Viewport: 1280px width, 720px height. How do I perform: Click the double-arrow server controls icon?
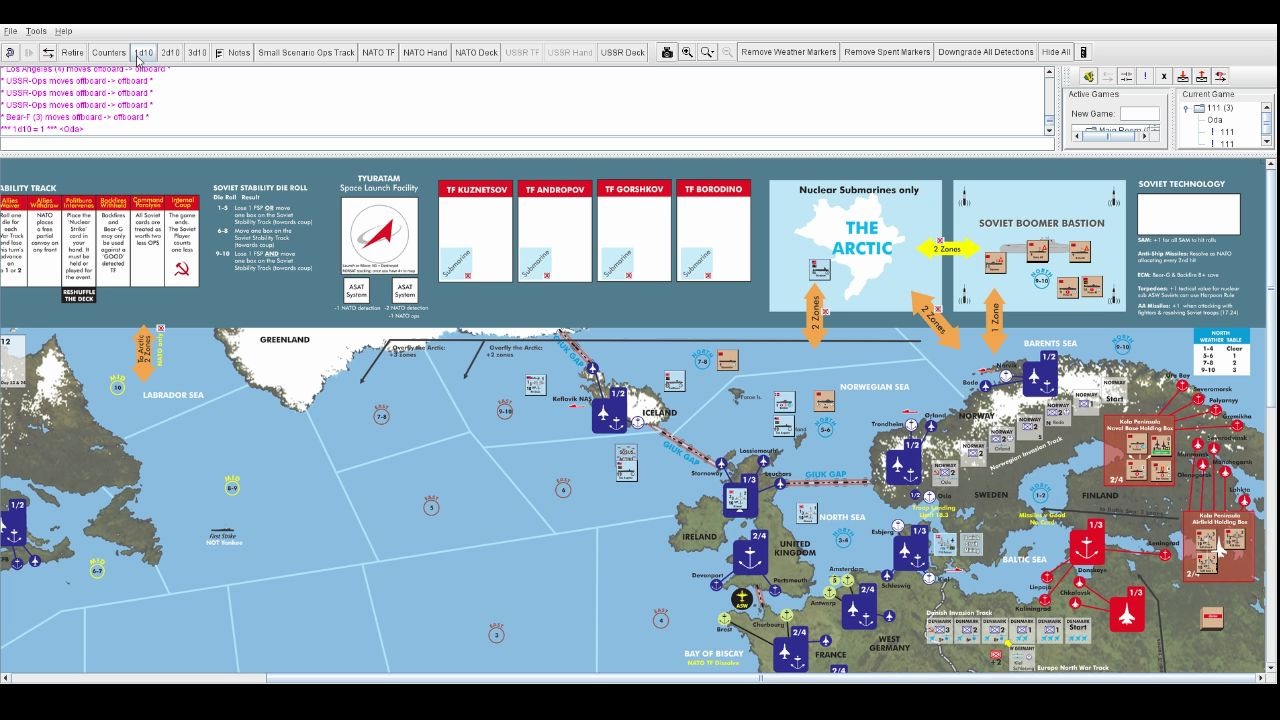click(x=47, y=52)
